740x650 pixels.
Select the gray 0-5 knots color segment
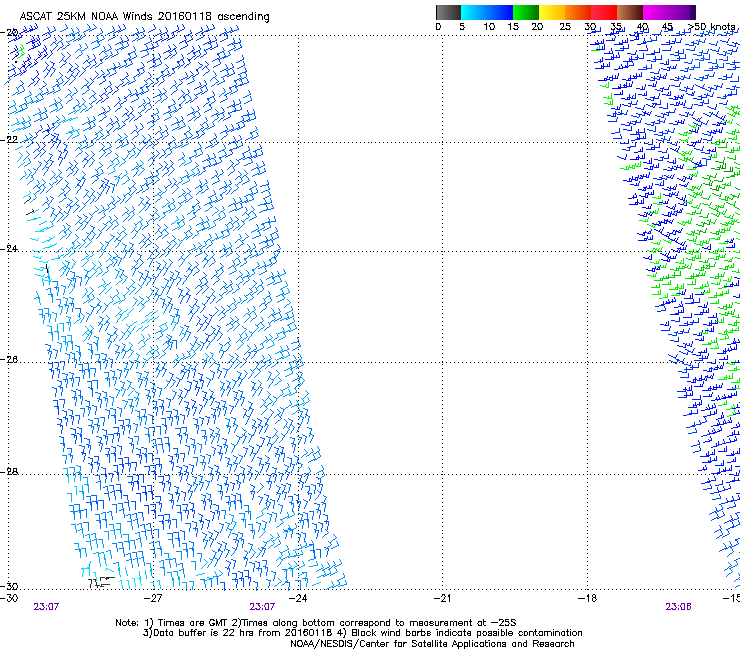[448, 12]
